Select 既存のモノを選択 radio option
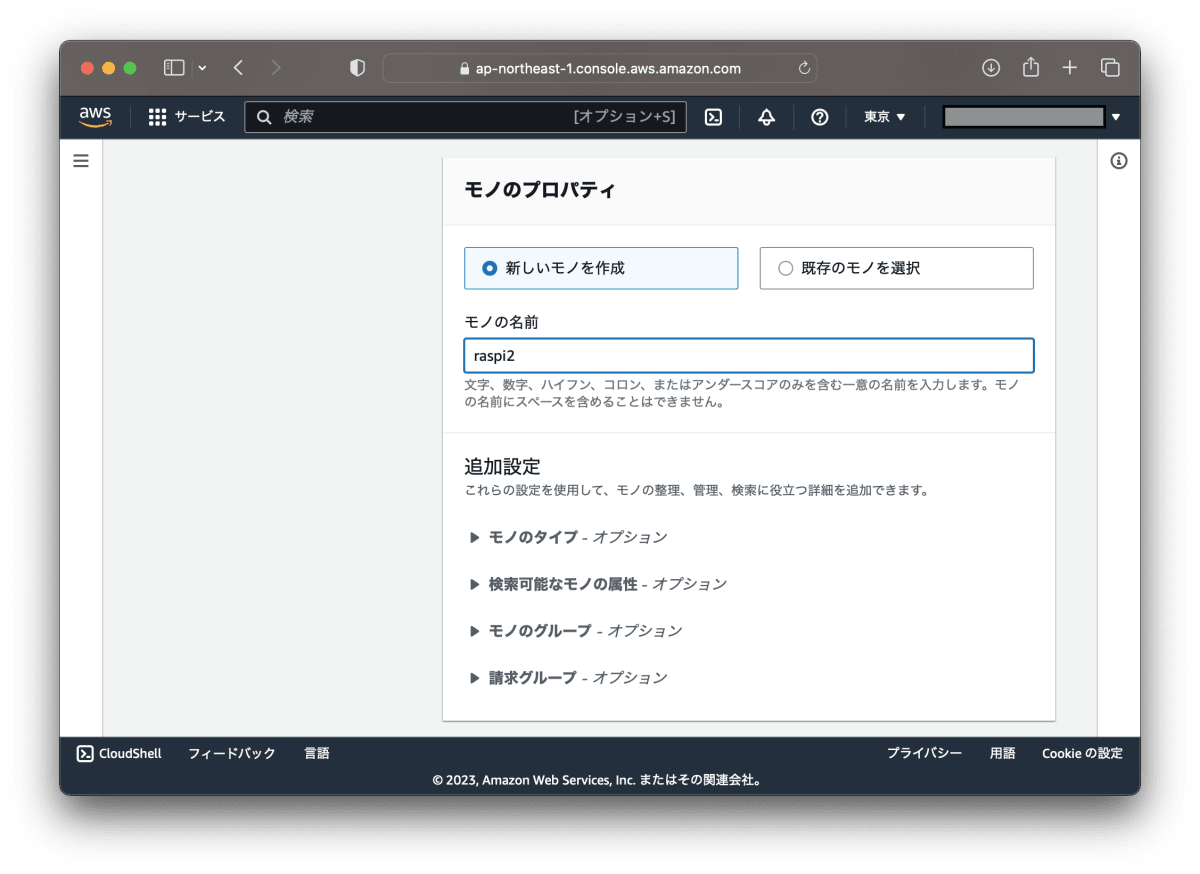The width and height of the screenshot is (1200, 874). 896,268
